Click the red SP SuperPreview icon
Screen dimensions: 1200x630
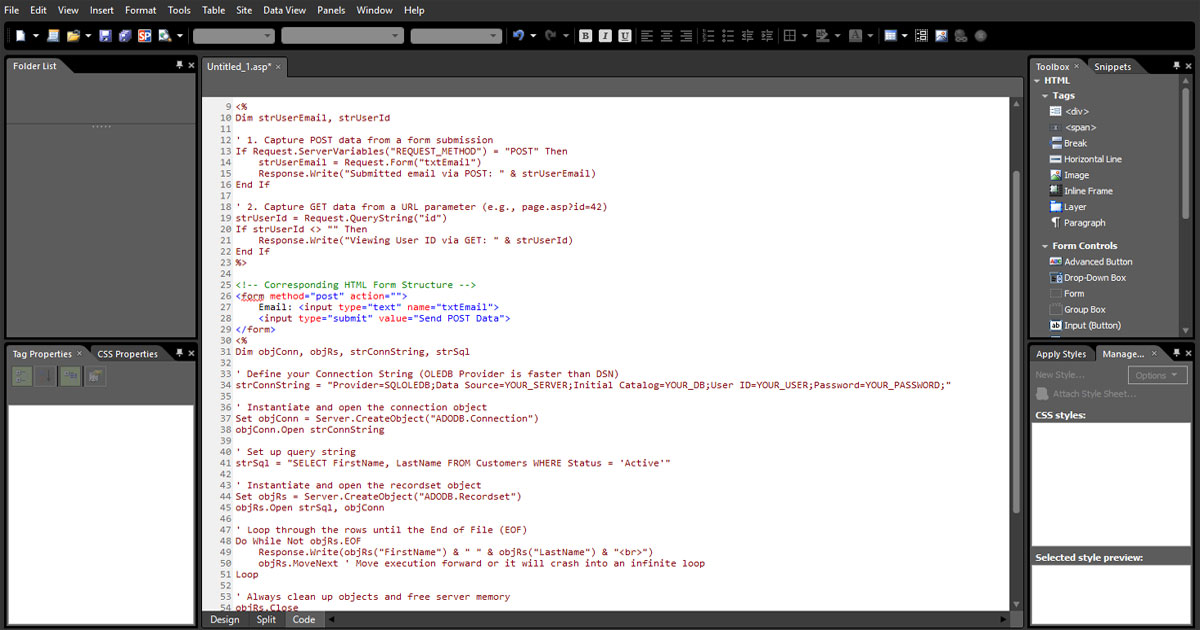[145, 35]
